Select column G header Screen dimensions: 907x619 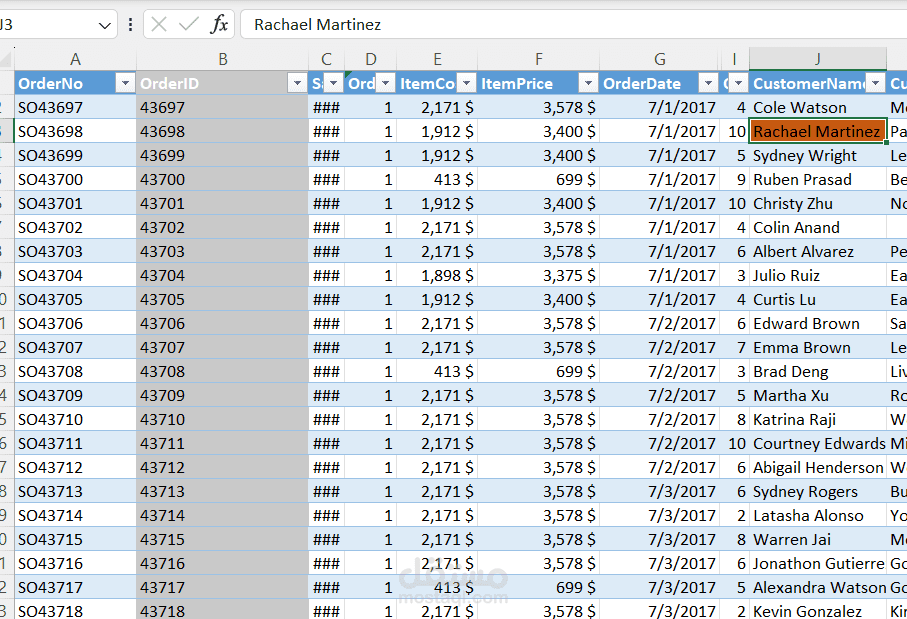coord(659,60)
